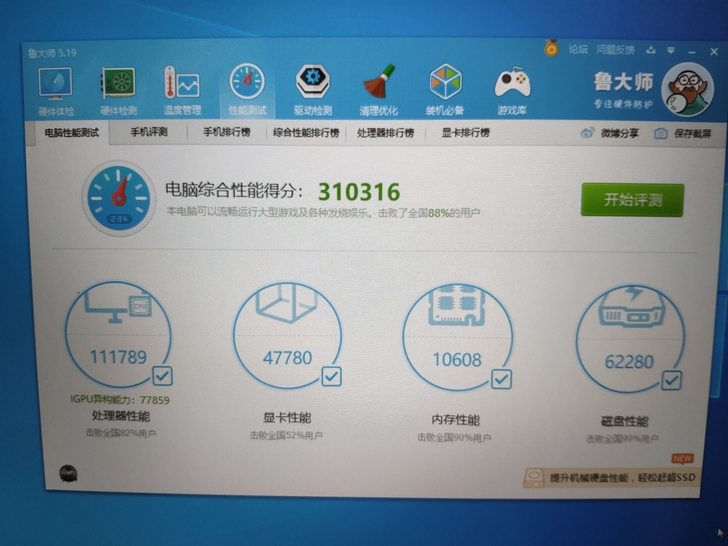
Task: Toggle the disk test checkbox
Action: click(671, 380)
